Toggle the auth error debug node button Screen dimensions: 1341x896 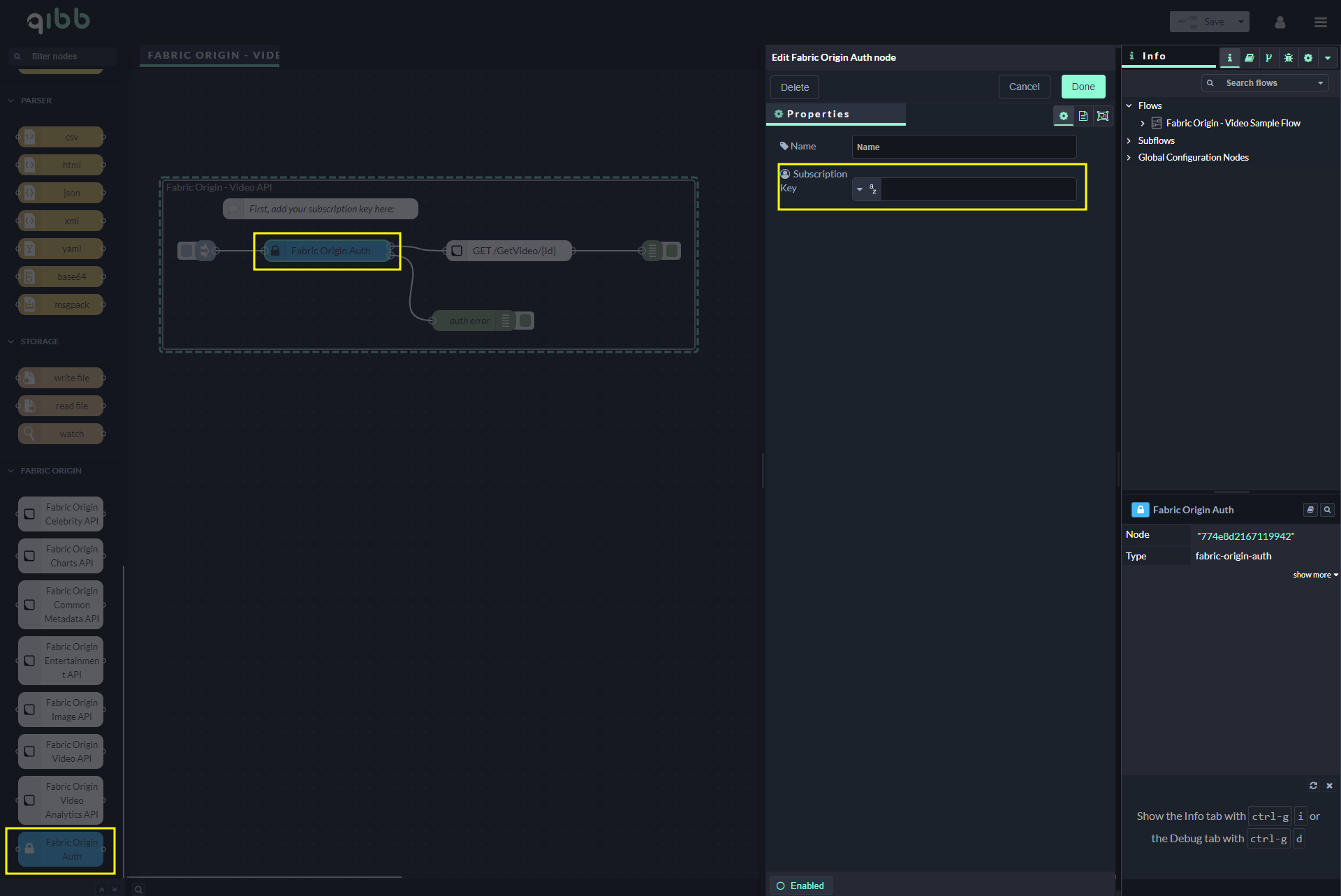526,321
